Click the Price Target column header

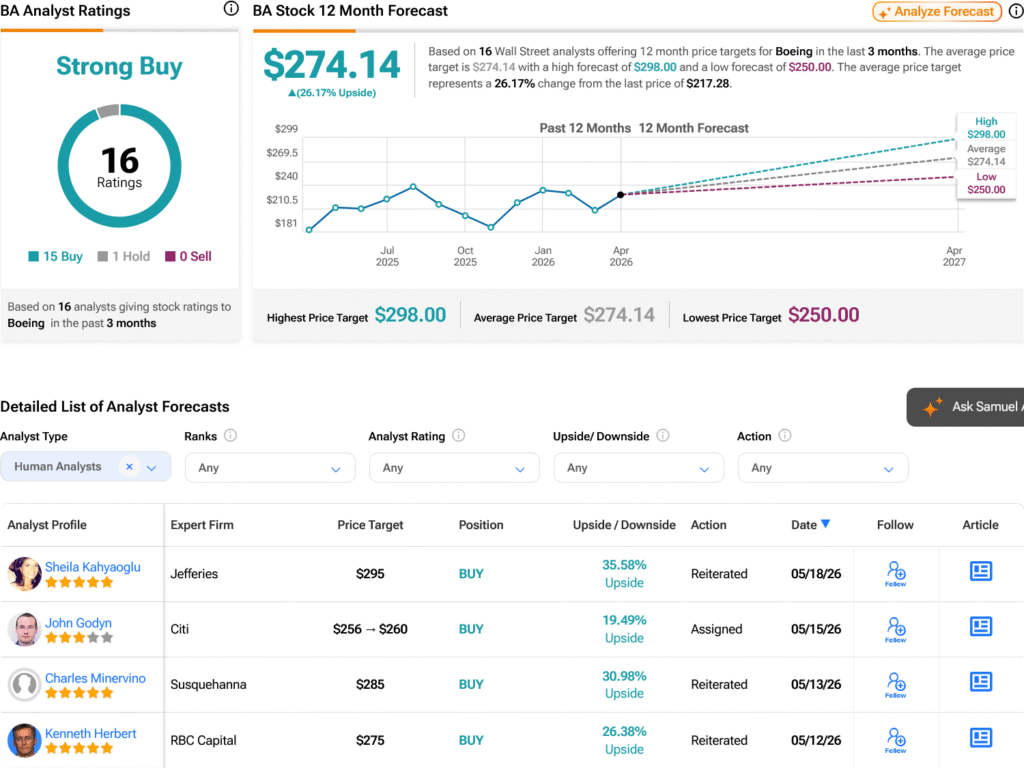point(370,525)
